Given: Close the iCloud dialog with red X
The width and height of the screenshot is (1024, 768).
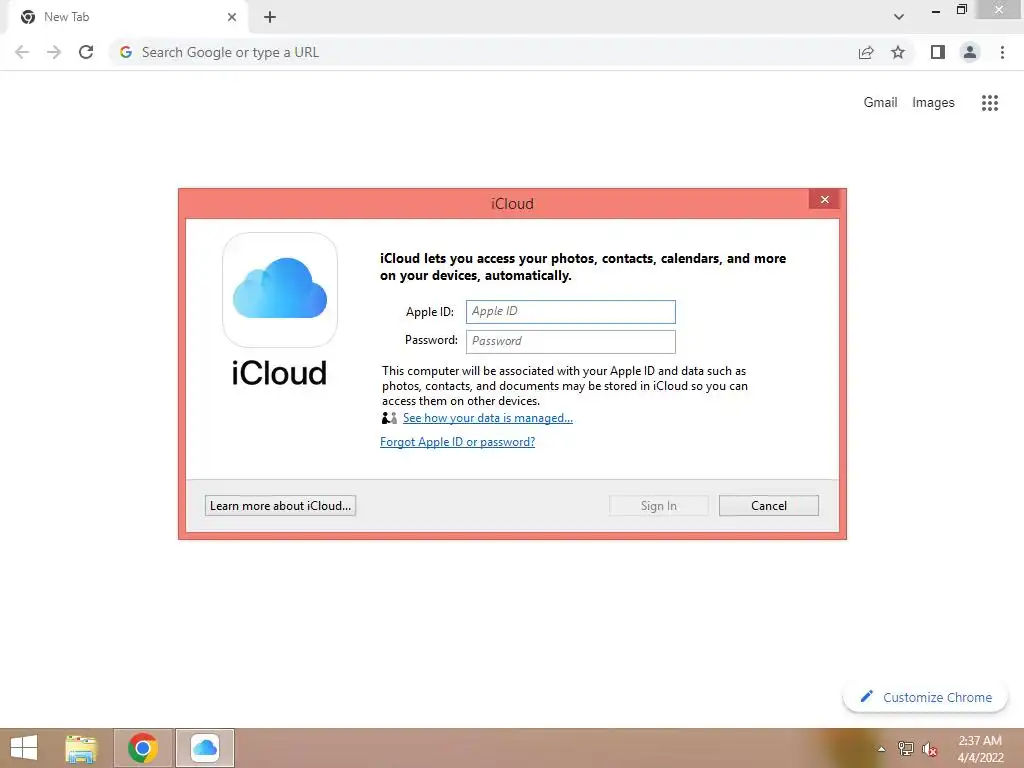Looking at the screenshot, I should click(x=824, y=199).
